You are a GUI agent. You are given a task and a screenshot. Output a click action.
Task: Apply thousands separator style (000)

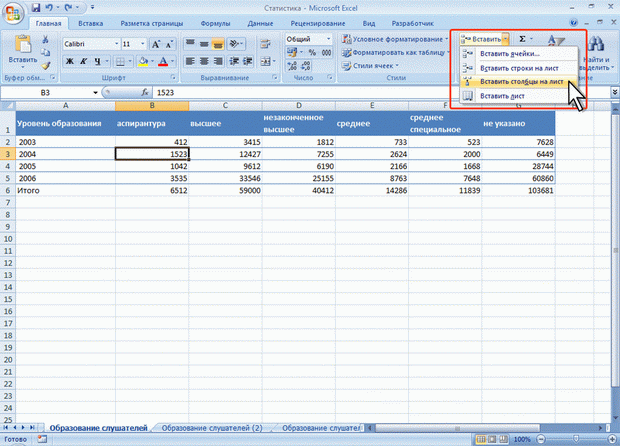coord(326,52)
